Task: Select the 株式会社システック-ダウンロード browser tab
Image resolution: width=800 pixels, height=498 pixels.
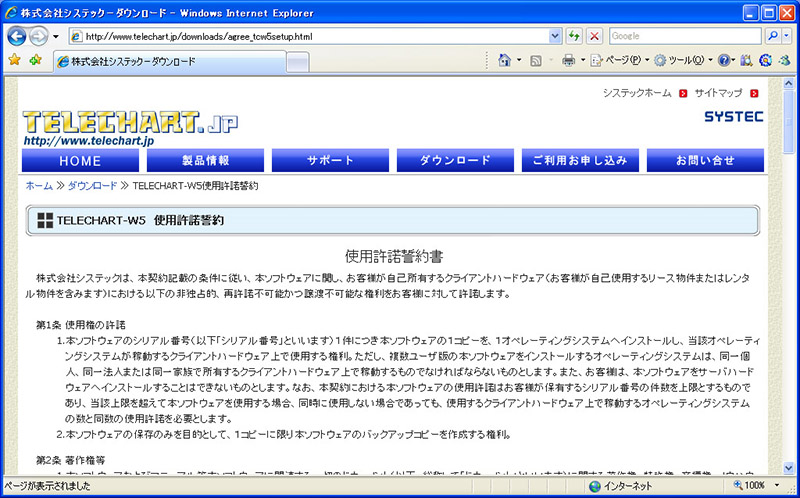Action: [168, 62]
